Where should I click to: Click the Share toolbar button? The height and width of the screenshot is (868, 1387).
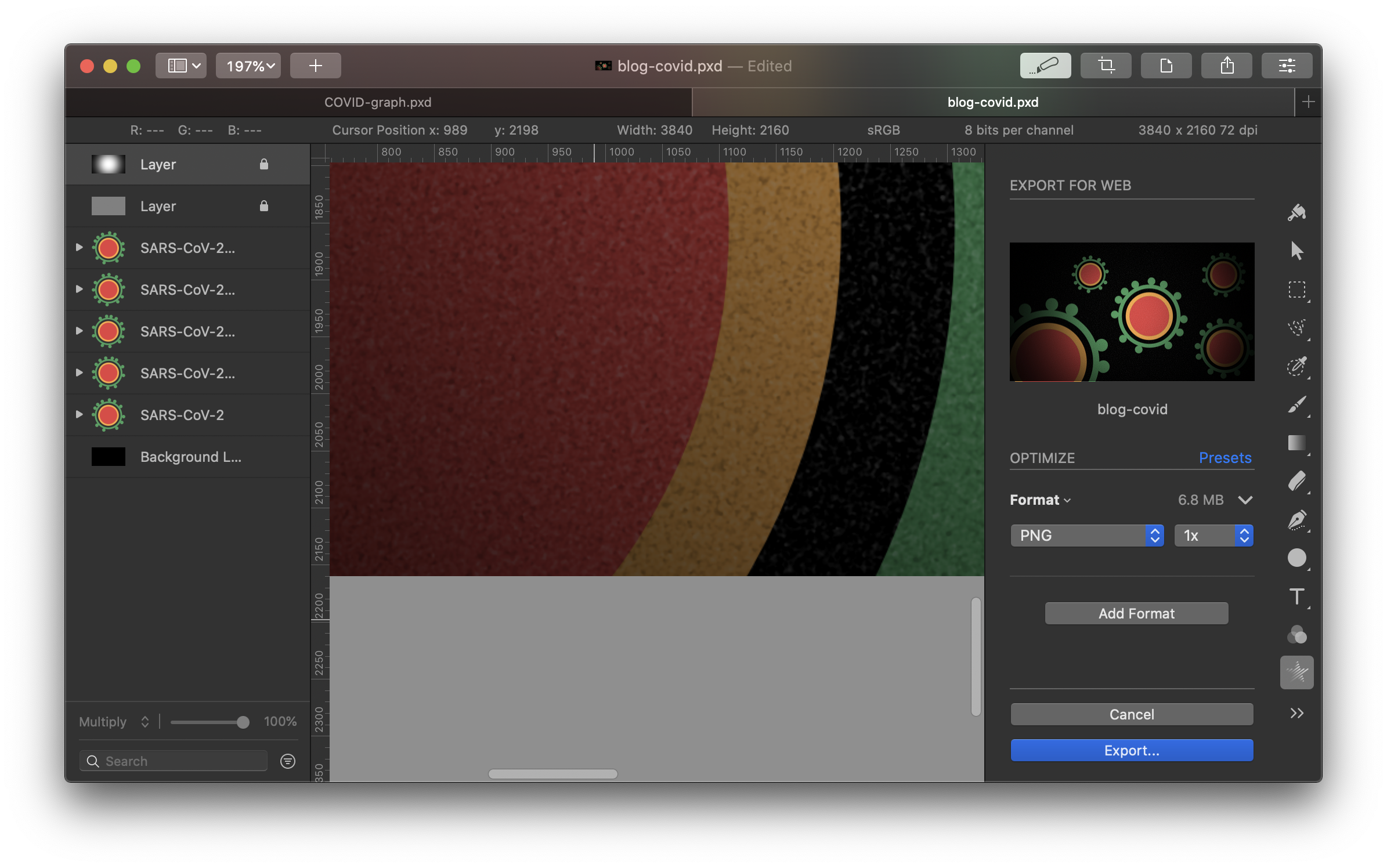pos(1226,66)
